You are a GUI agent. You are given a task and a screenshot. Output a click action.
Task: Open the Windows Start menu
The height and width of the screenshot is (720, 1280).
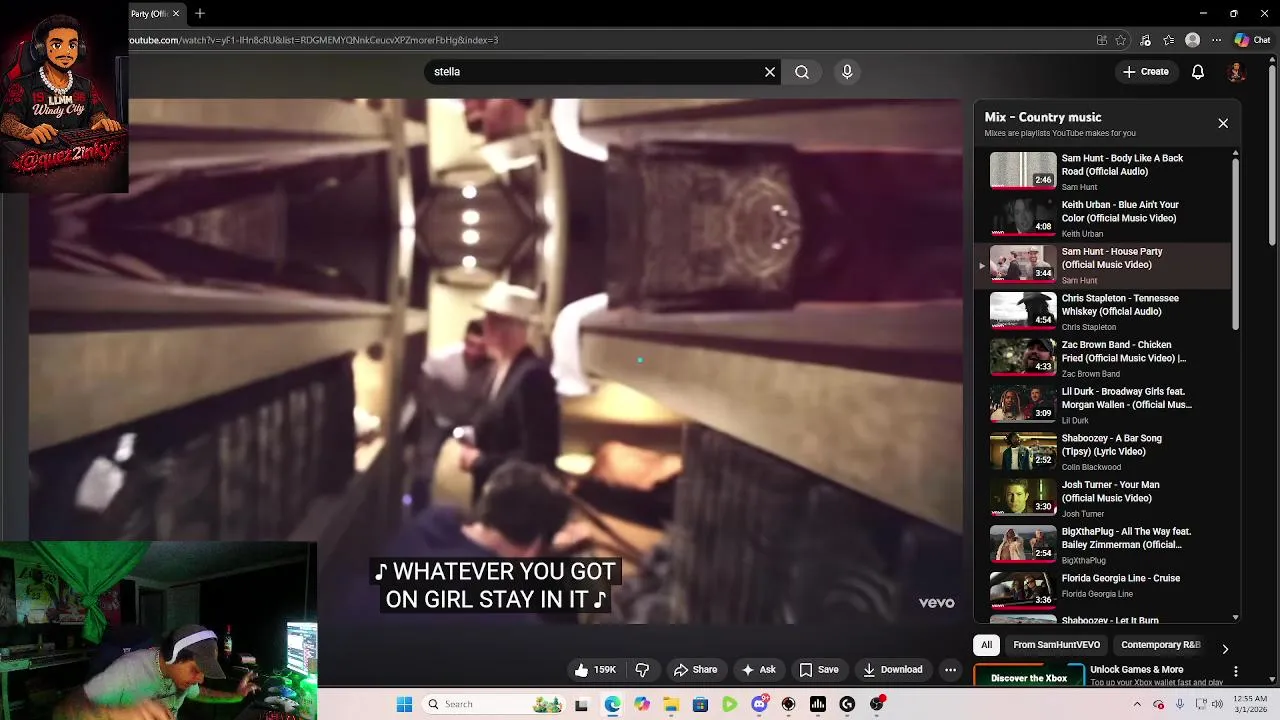[404, 704]
